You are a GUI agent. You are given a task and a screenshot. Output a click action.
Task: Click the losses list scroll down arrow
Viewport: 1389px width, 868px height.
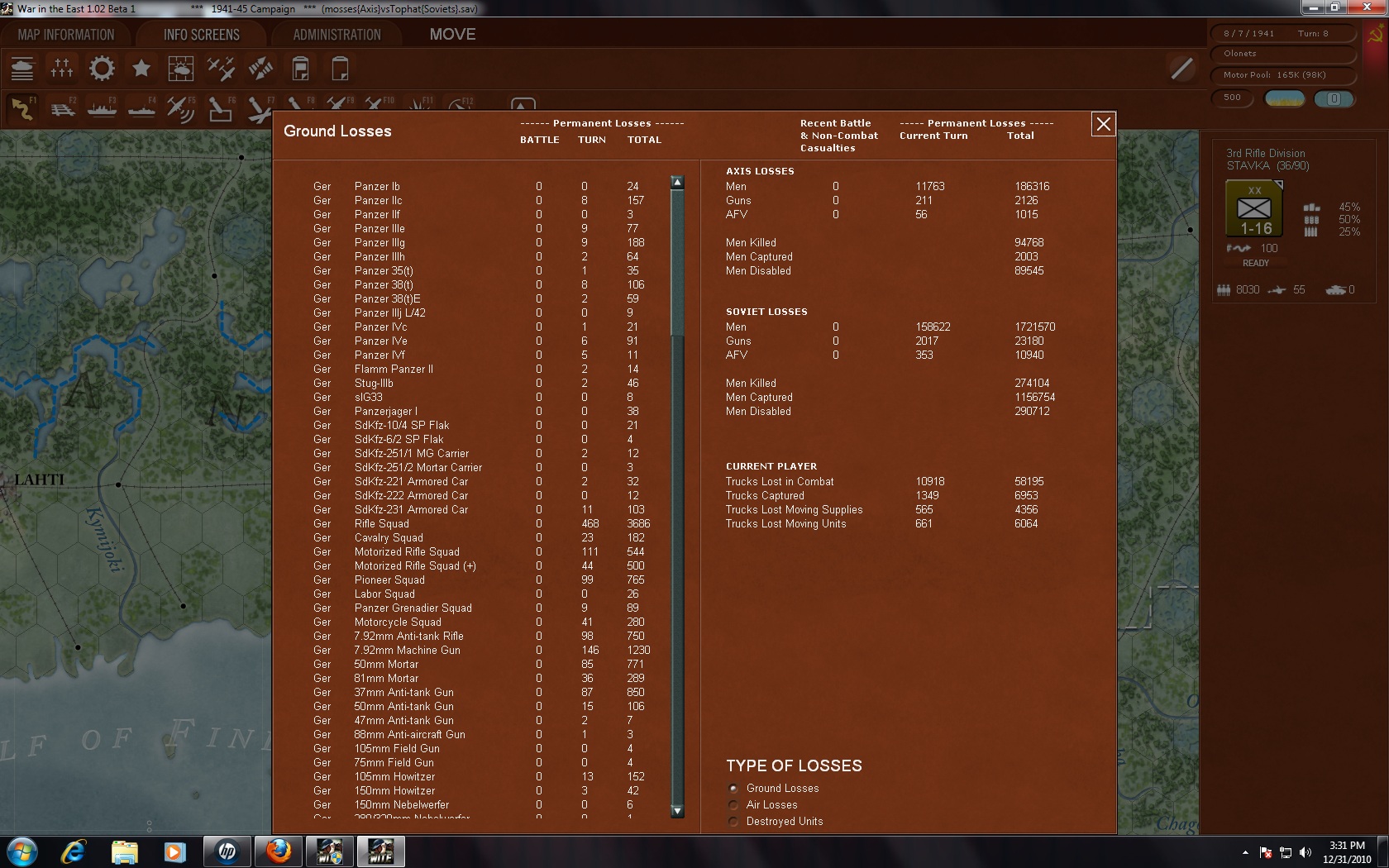677,811
